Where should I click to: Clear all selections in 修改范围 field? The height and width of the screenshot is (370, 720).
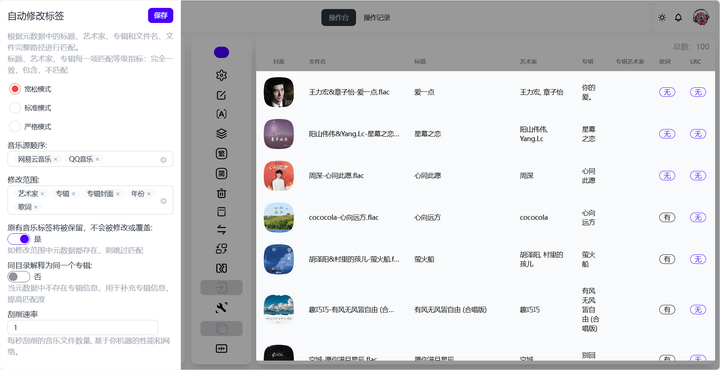[x=163, y=201]
